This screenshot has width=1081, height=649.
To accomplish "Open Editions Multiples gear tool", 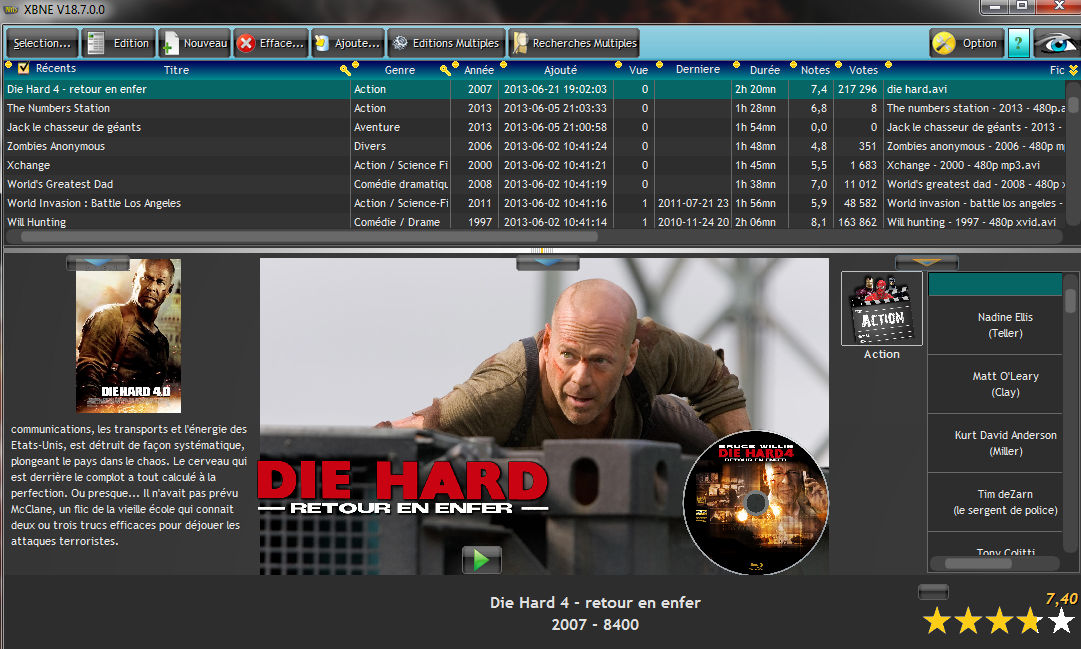I will [444, 43].
